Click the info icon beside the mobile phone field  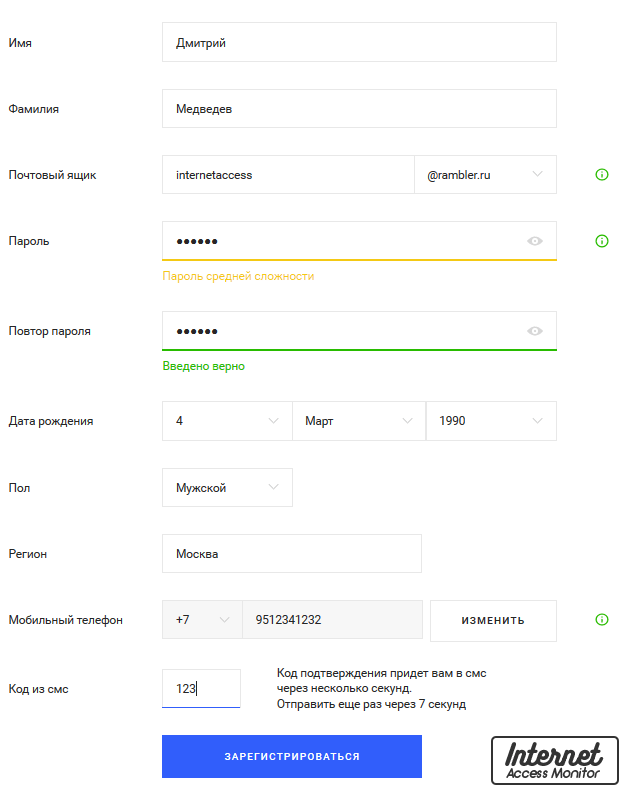(602, 620)
